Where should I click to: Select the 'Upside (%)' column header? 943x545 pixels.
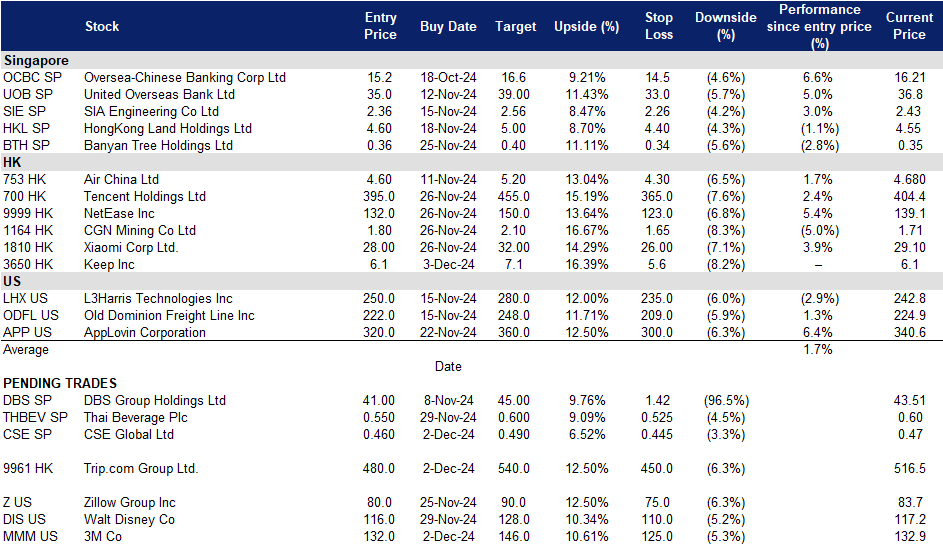[586, 26]
